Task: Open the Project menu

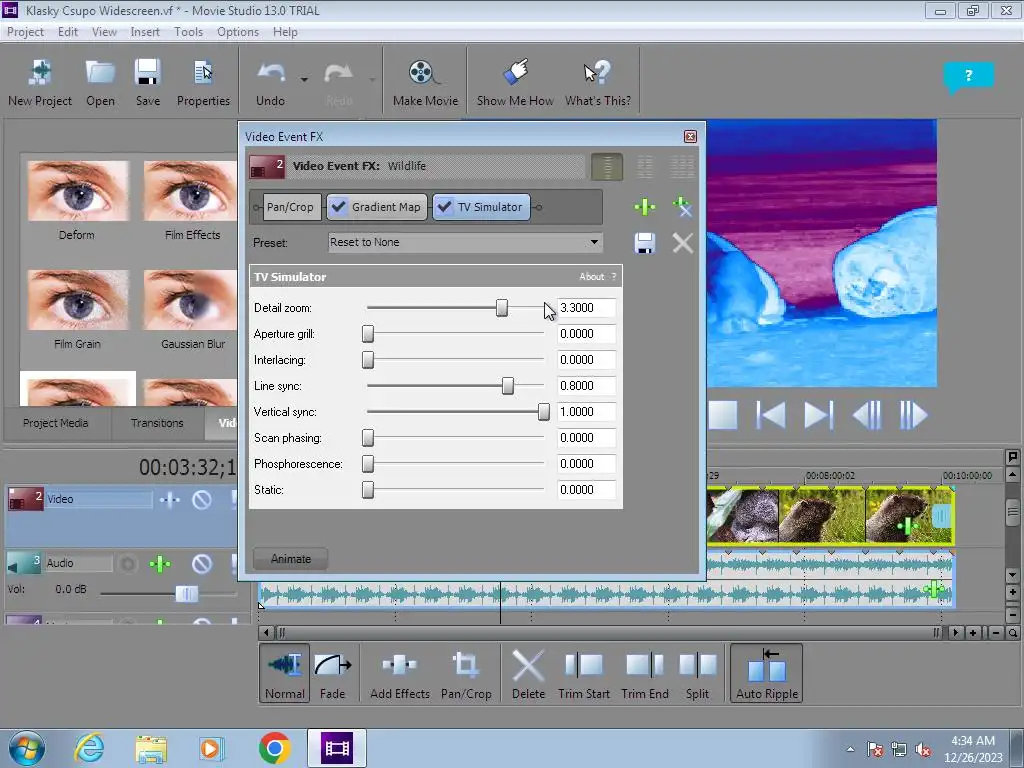Action: pyautogui.click(x=25, y=31)
